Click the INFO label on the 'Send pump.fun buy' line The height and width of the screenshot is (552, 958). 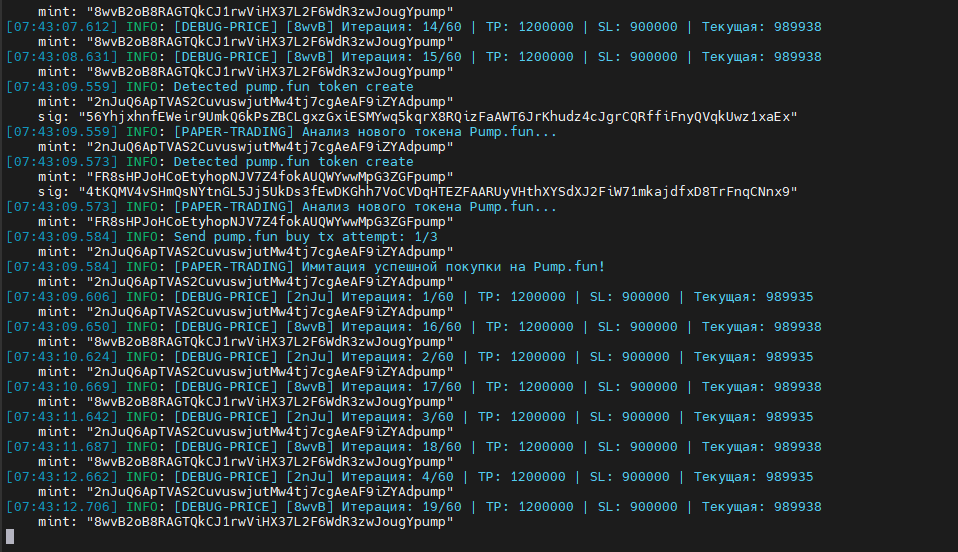click(x=142, y=237)
